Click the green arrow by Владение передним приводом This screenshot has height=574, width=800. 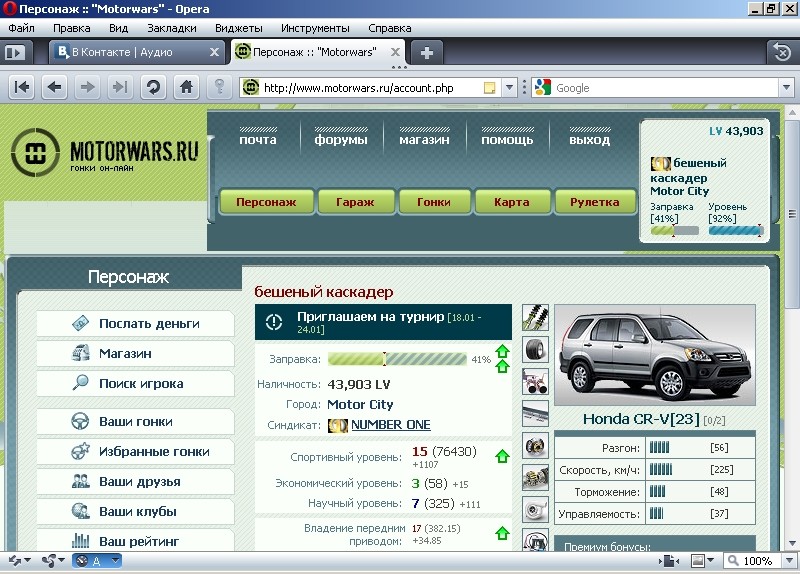pyautogui.click(x=503, y=533)
